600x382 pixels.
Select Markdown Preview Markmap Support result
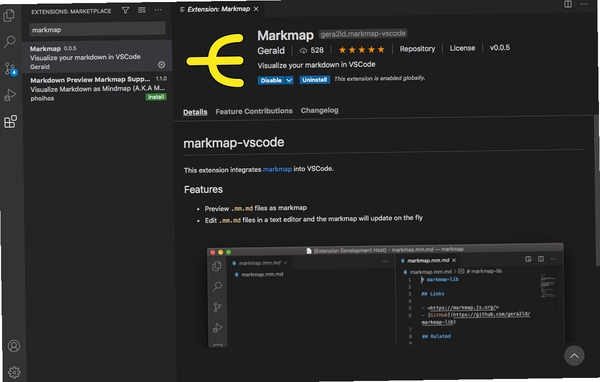coord(97,88)
